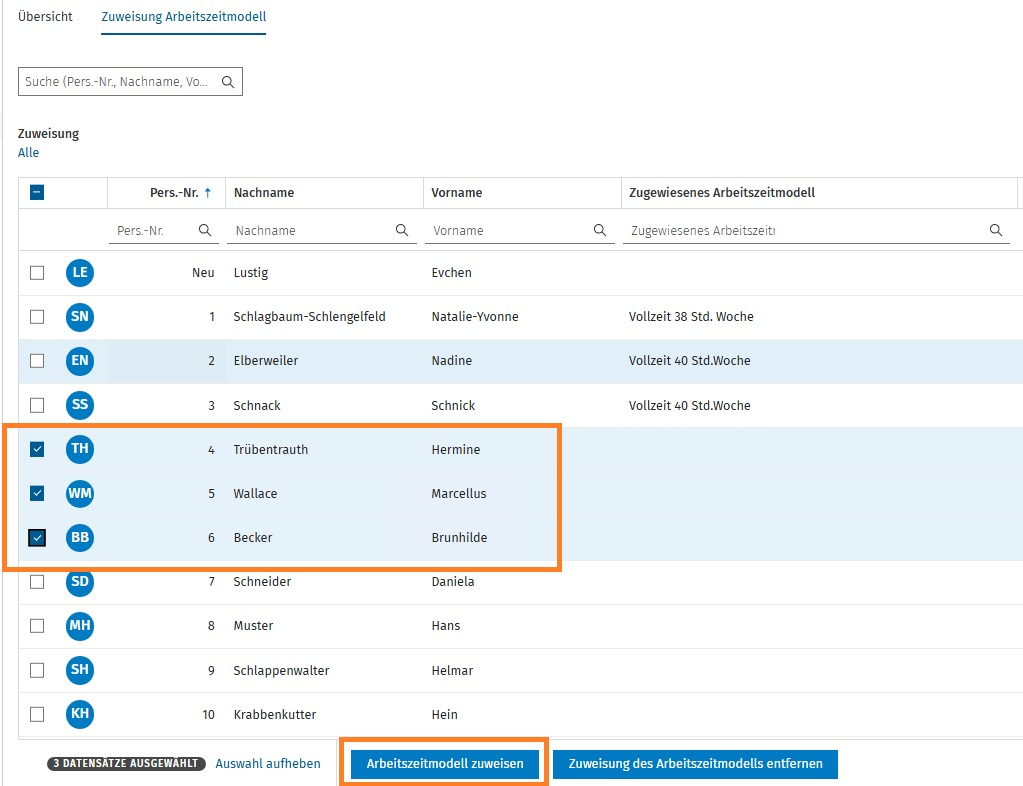Click the search icon in the Zugewiesenes Arbeitszeitmodell filter
The height and width of the screenshot is (786, 1023).
996,230
